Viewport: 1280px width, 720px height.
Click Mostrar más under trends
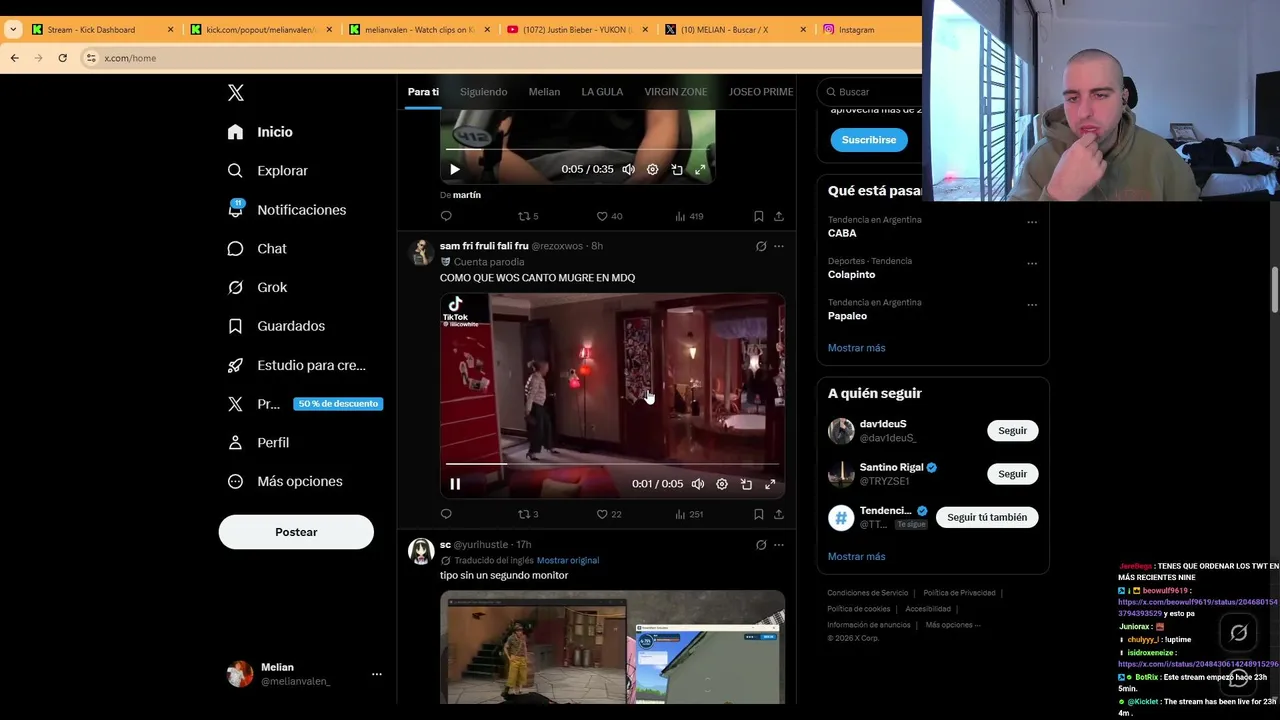tap(857, 348)
